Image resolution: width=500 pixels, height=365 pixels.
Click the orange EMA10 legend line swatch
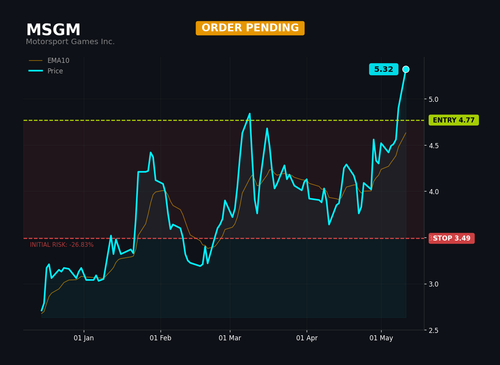point(36,61)
